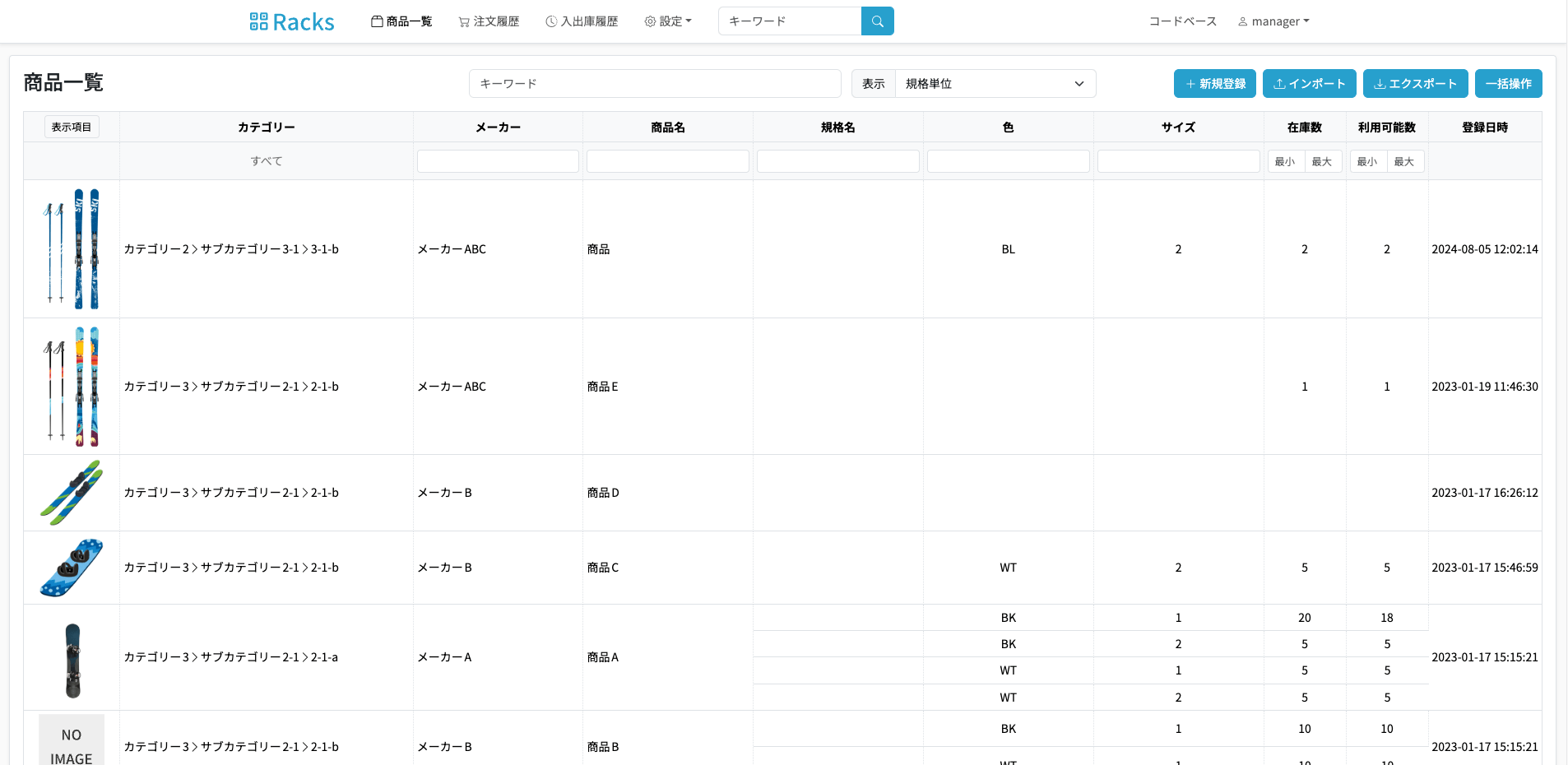This screenshot has height=765, width=1568.
Task: Focus the header keyword search field
Action: point(790,21)
